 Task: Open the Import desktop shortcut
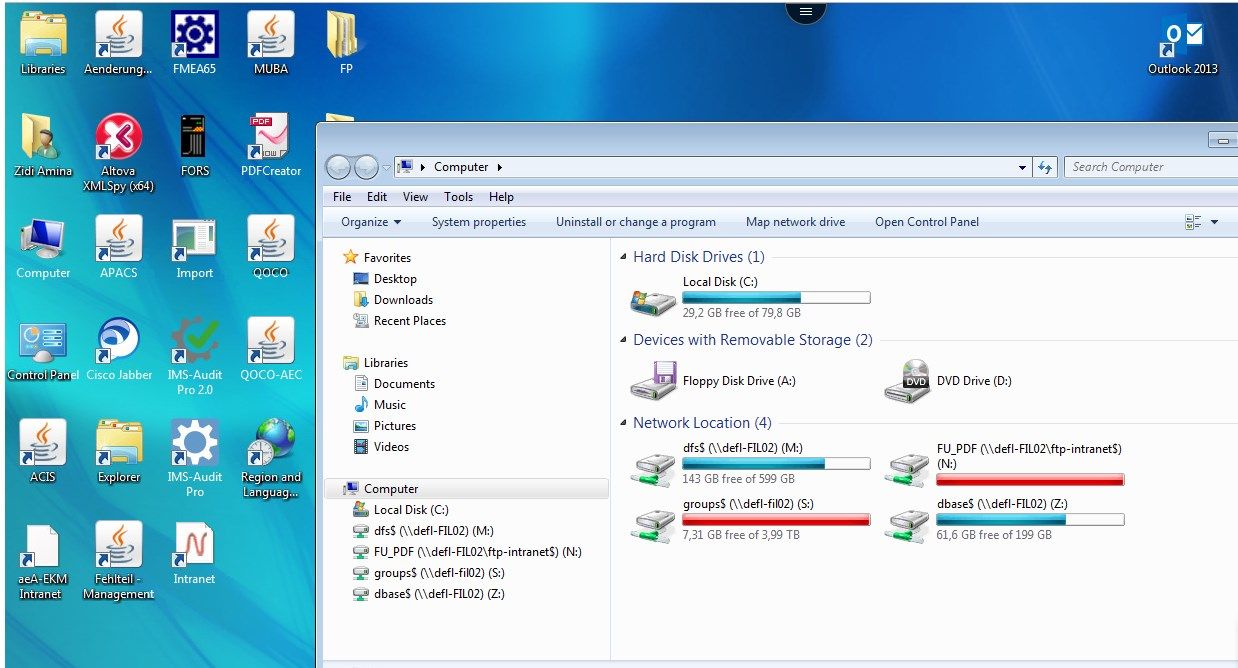click(195, 248)
